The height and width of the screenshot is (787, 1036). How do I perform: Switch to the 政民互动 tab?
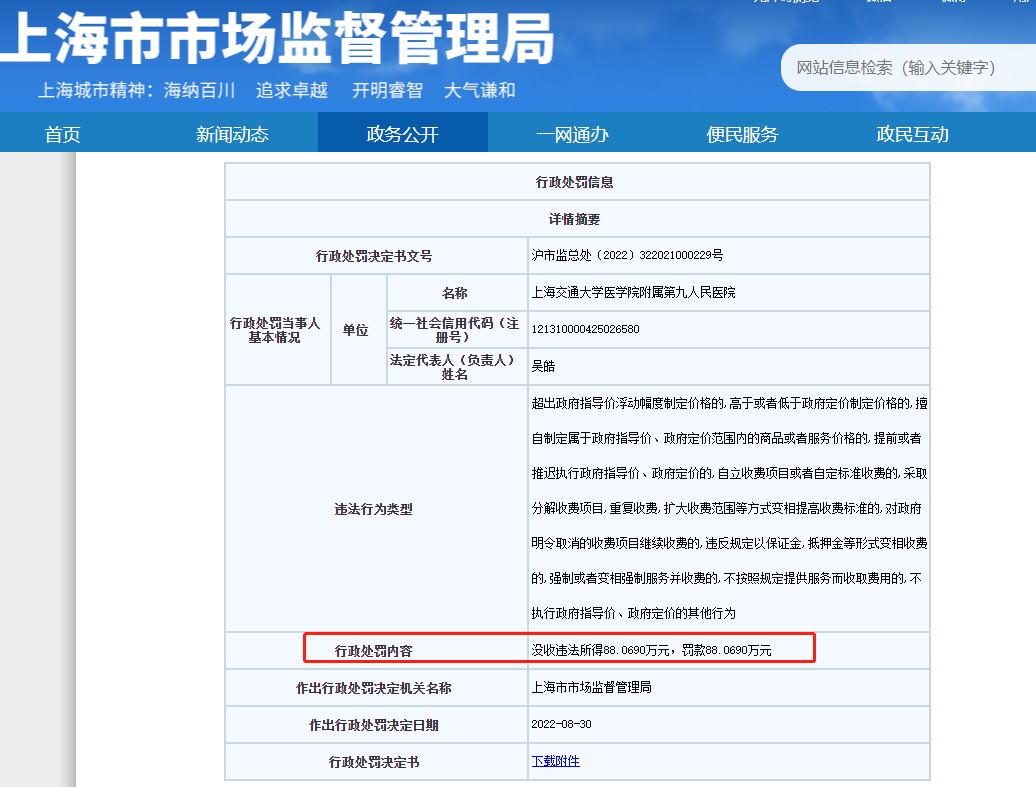coord(912,134)
